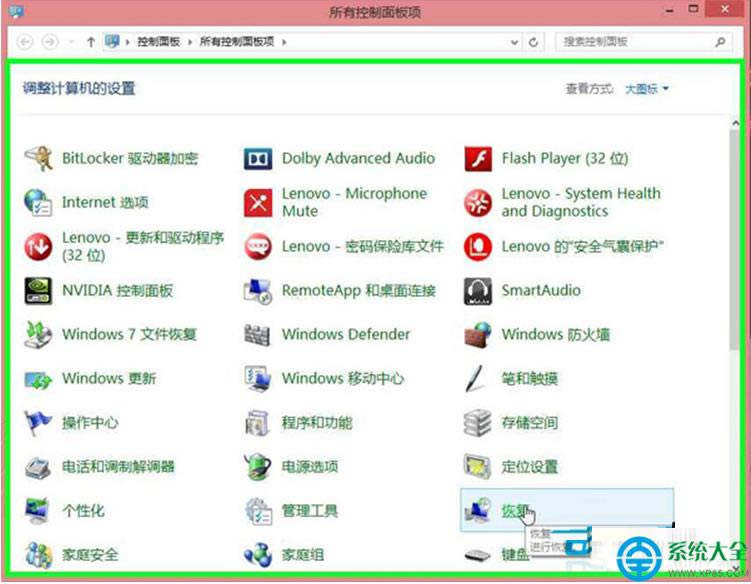Open the Windows 更新 icon

[38, 379]
